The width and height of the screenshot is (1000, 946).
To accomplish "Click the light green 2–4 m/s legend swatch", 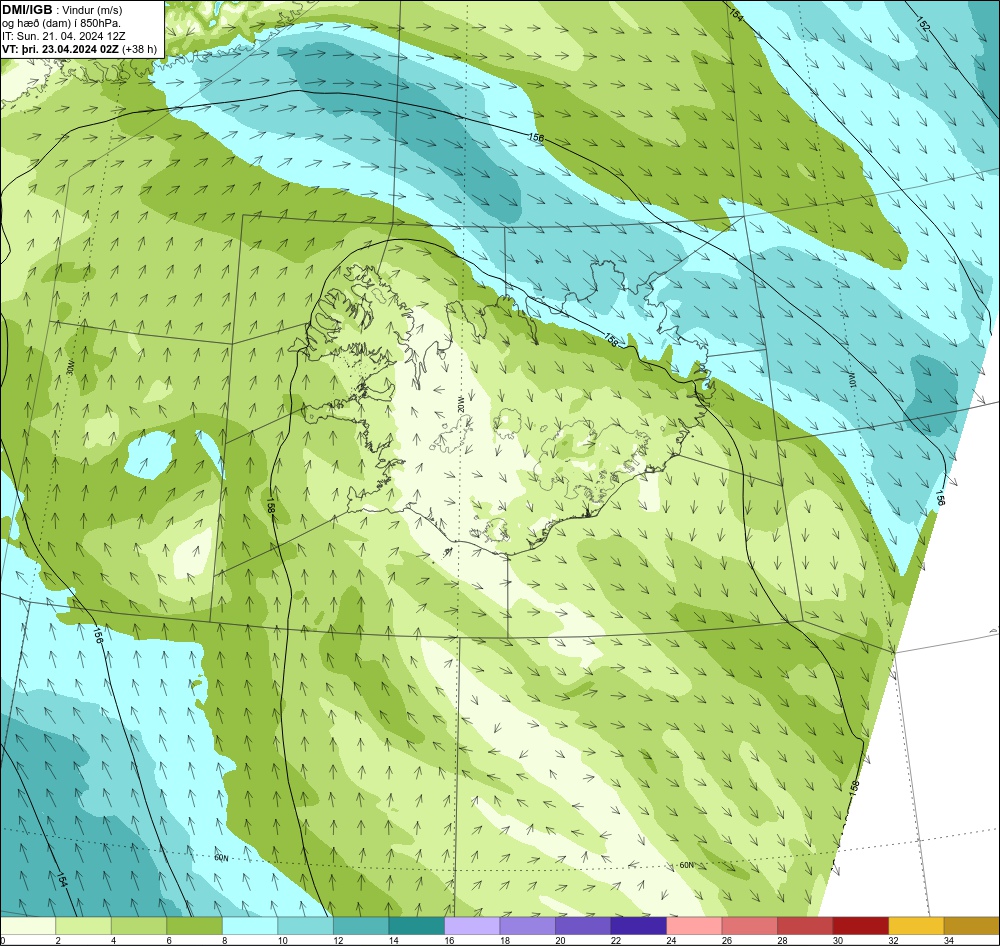I will coord(84,926).
